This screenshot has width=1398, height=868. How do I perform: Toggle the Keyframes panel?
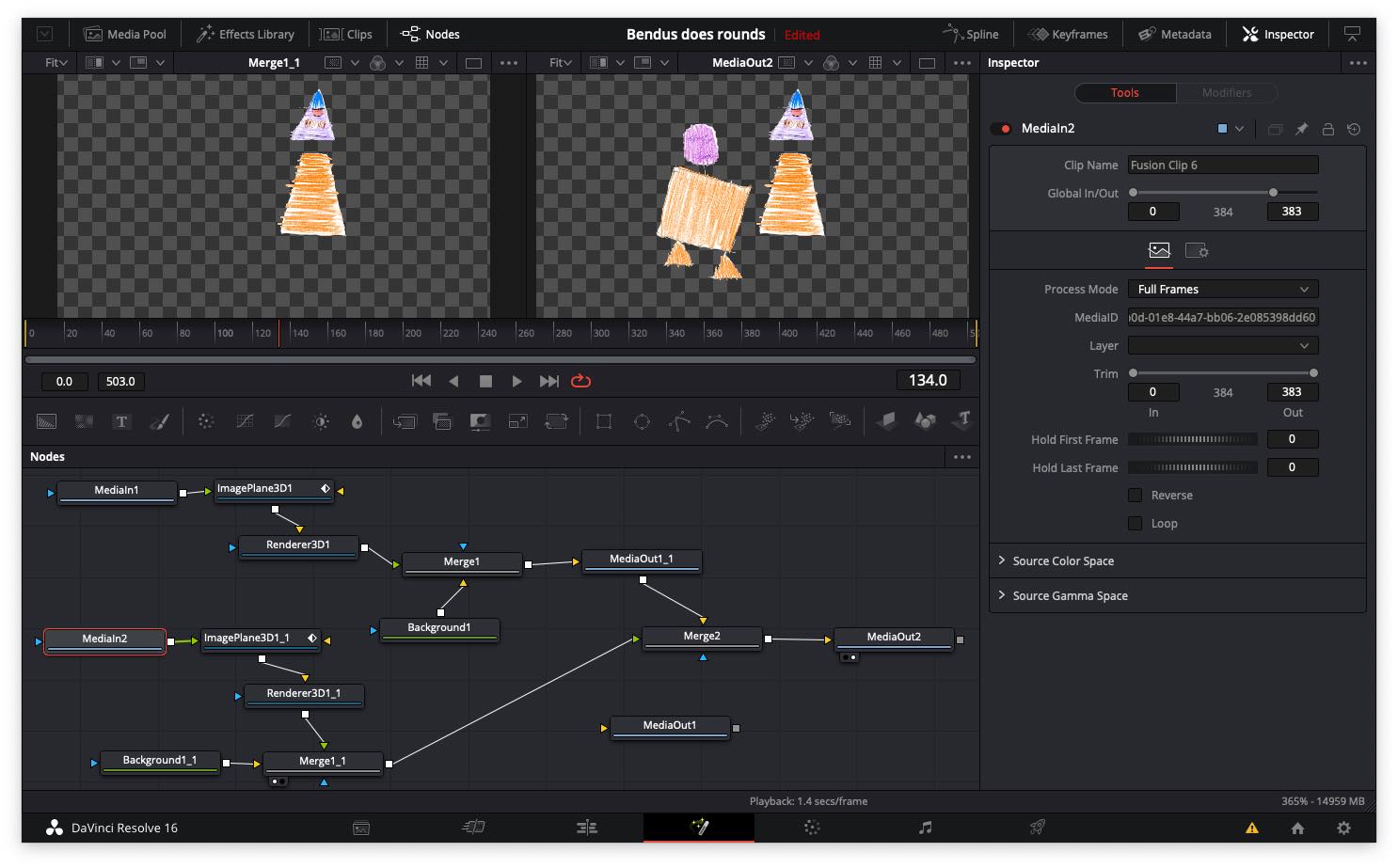[x=1068, y=34]
